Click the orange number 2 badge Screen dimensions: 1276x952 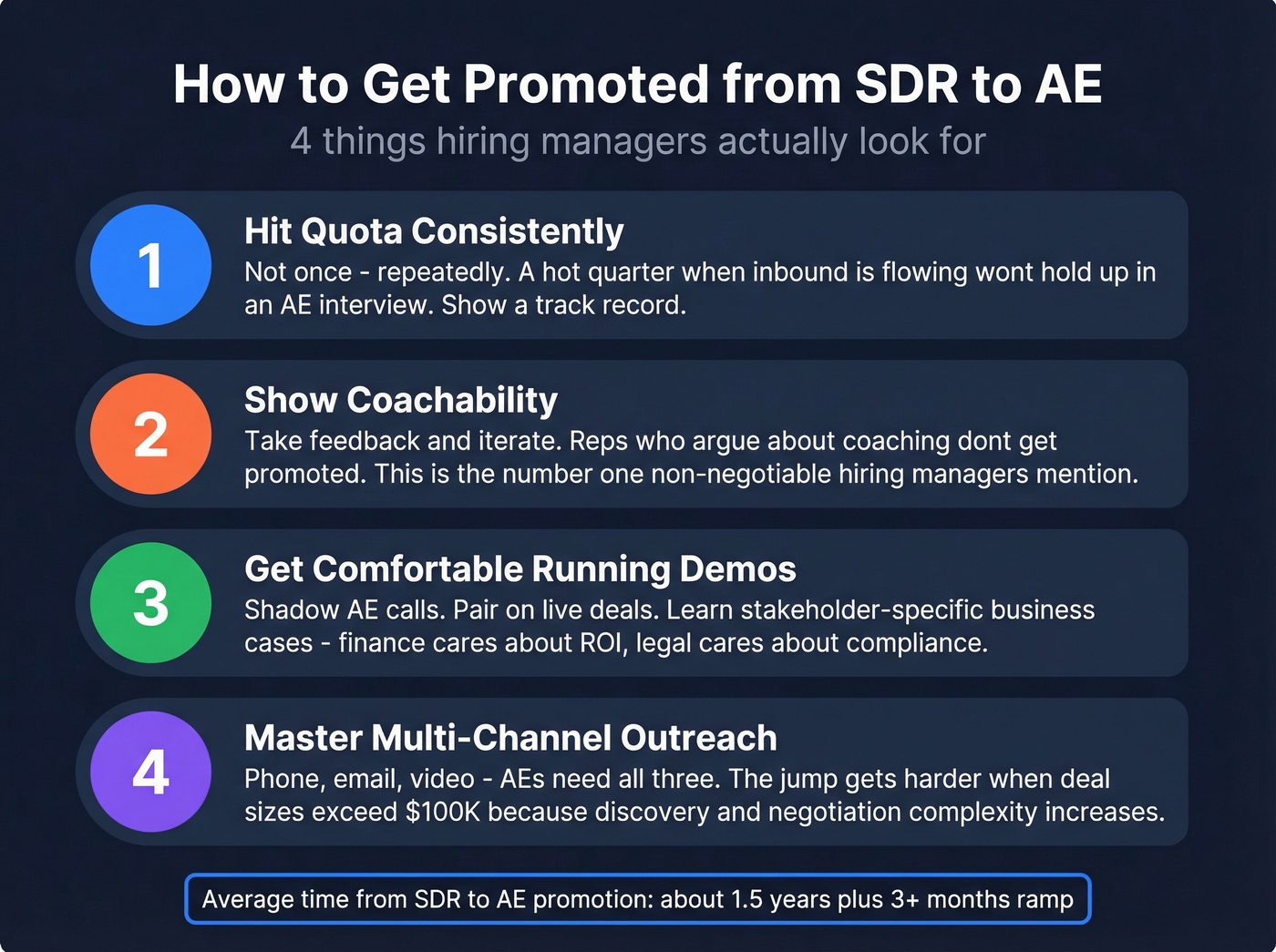coord(150,434)
